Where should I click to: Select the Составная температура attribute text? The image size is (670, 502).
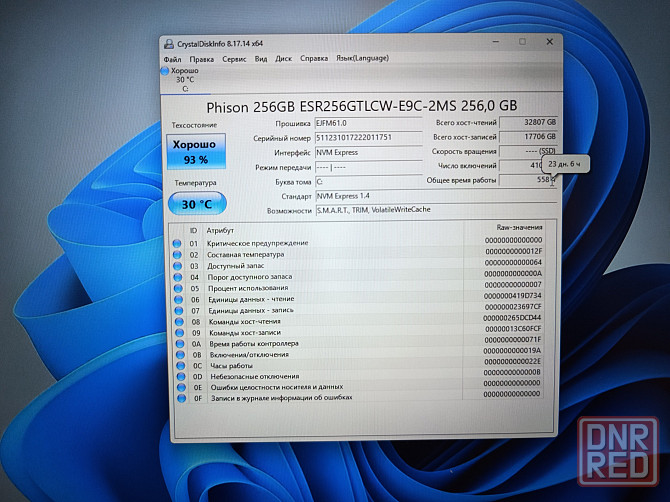coord(245,254)
